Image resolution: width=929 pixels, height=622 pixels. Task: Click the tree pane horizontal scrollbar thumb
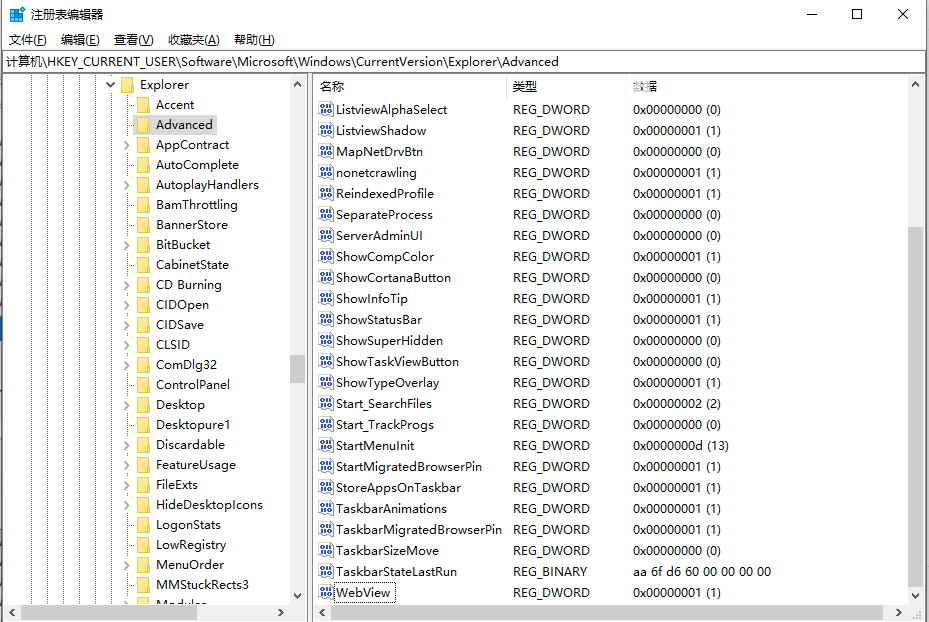(109, 613)
